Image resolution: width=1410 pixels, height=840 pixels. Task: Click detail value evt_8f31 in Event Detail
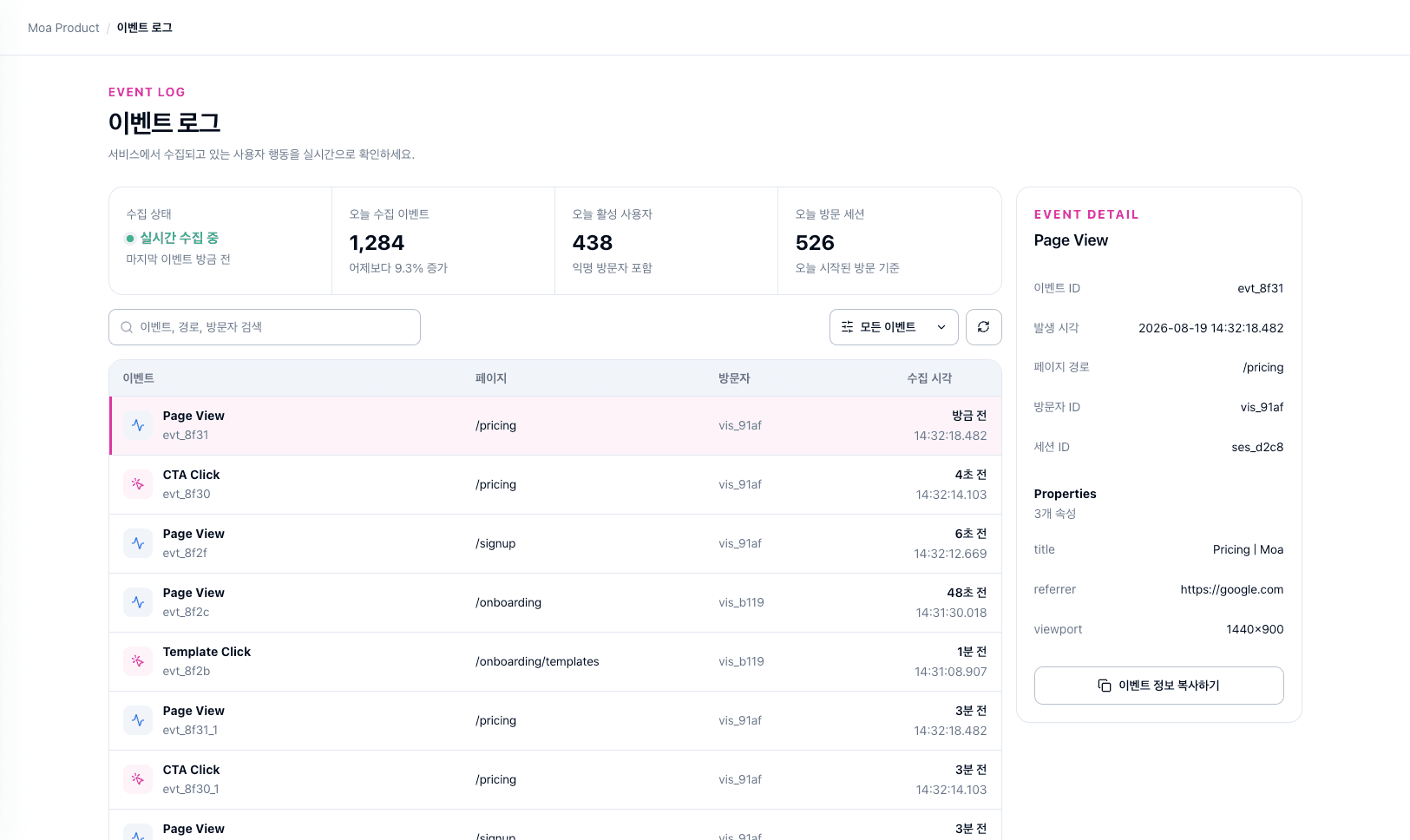(x=1261, y=288)
